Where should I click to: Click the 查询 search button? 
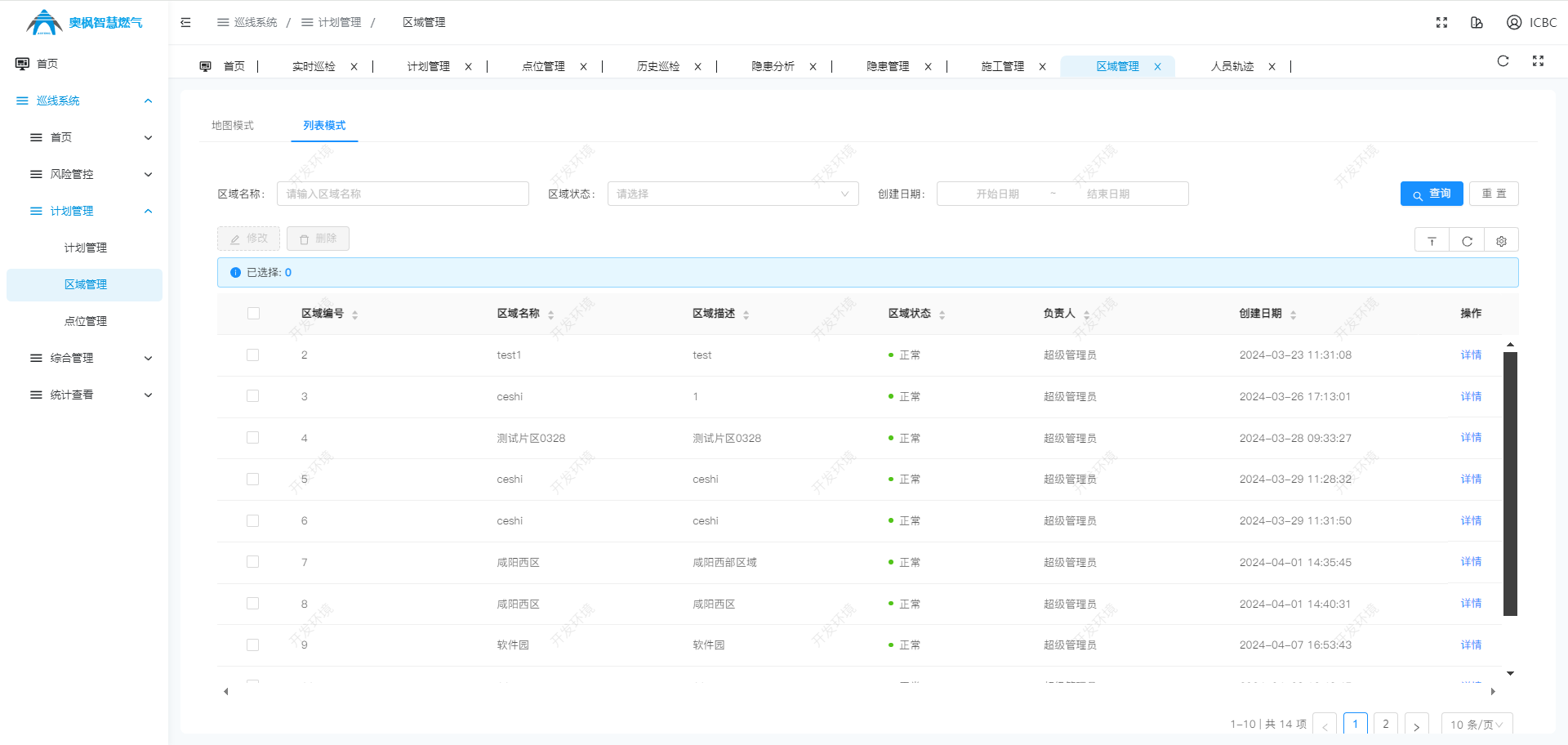coord(1432,194)
